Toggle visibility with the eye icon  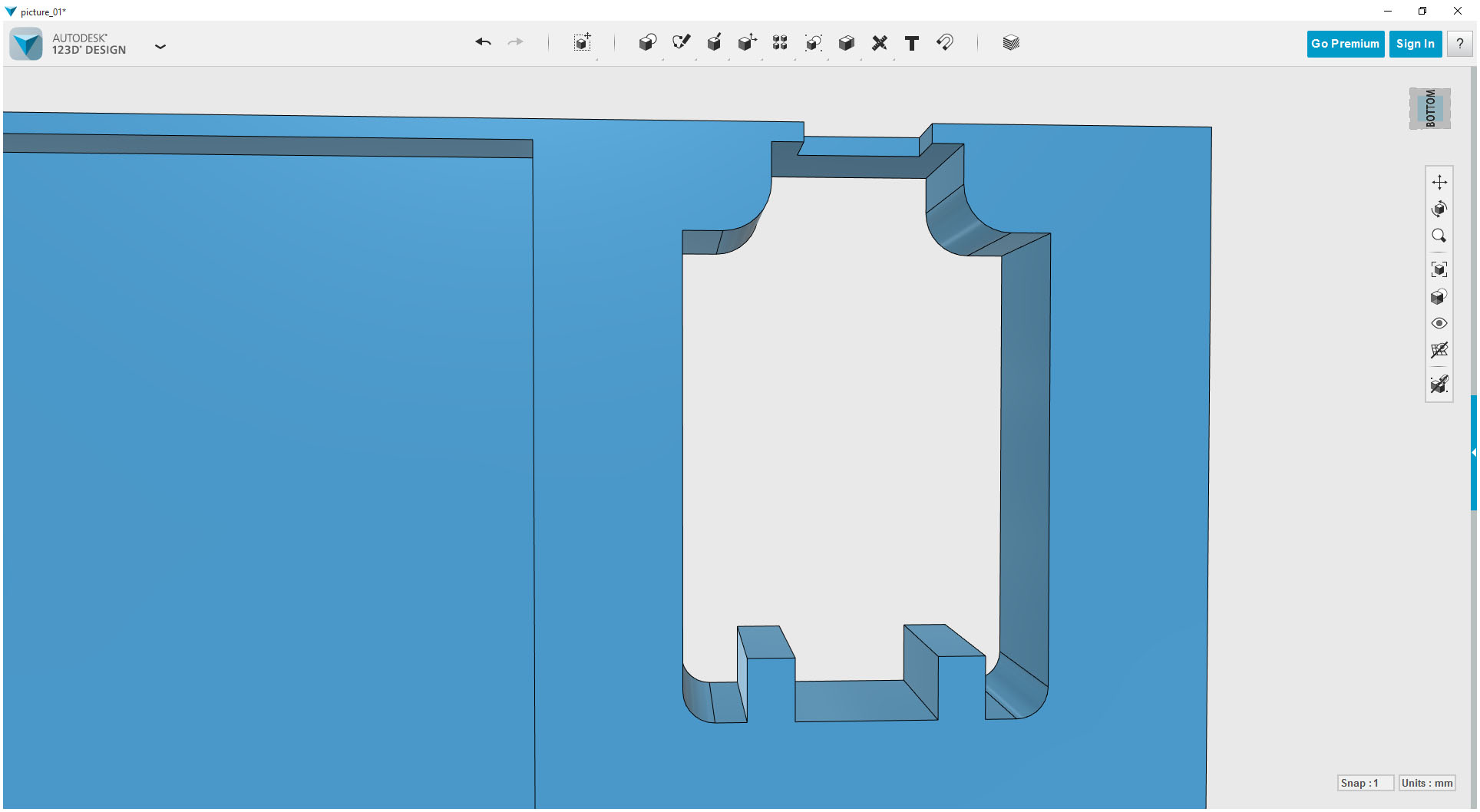[1439, 323]
